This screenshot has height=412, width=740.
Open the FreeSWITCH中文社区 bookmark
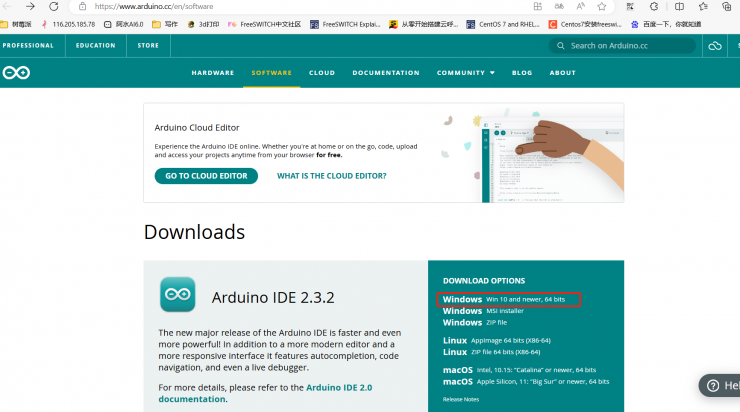(264, 24)
